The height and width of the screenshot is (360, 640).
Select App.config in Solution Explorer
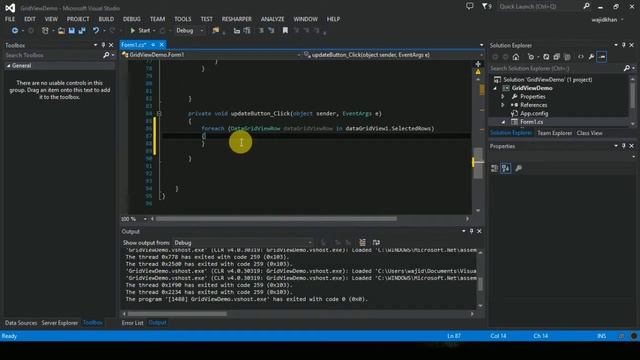(x=534, y=113)
